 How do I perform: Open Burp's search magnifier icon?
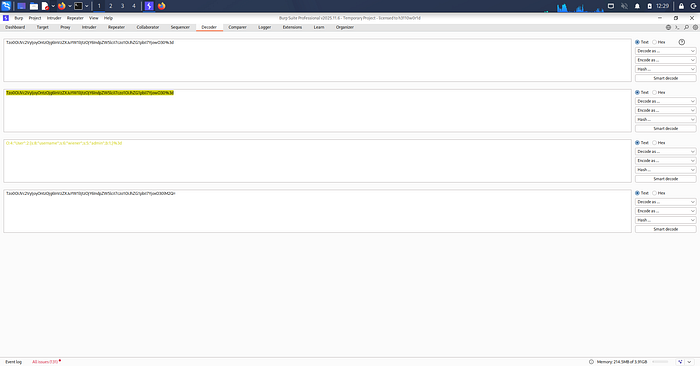[686, 27]
